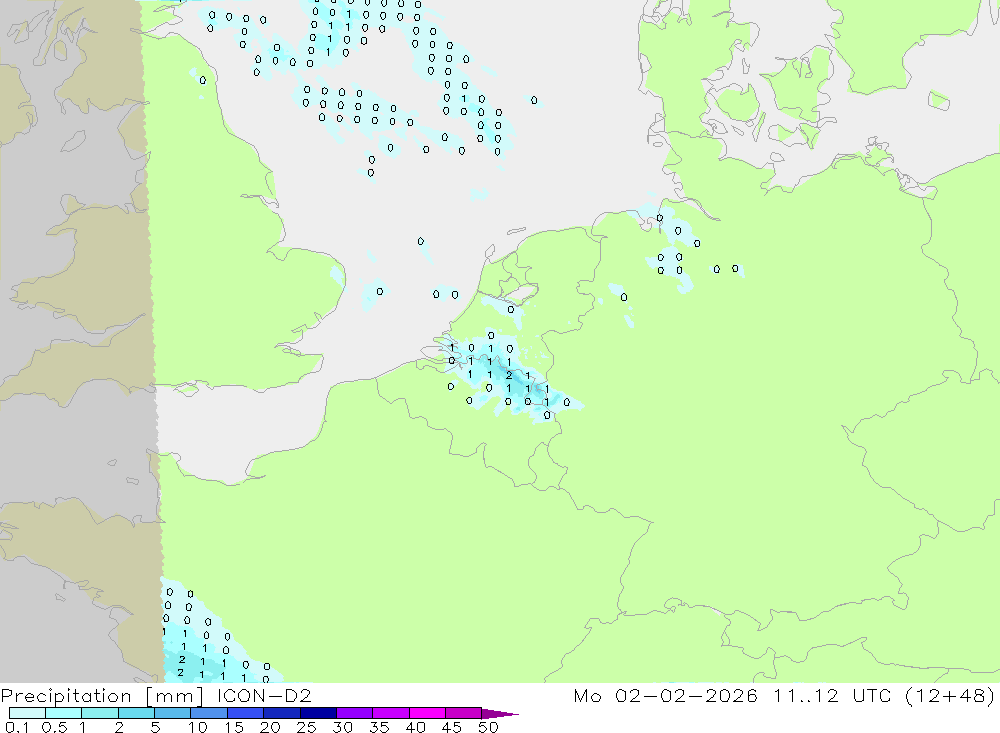The height and width of the screenshot is (733, 1000).
Task: Click the '50' legend scale label
Action: click(x=489, y=727)
